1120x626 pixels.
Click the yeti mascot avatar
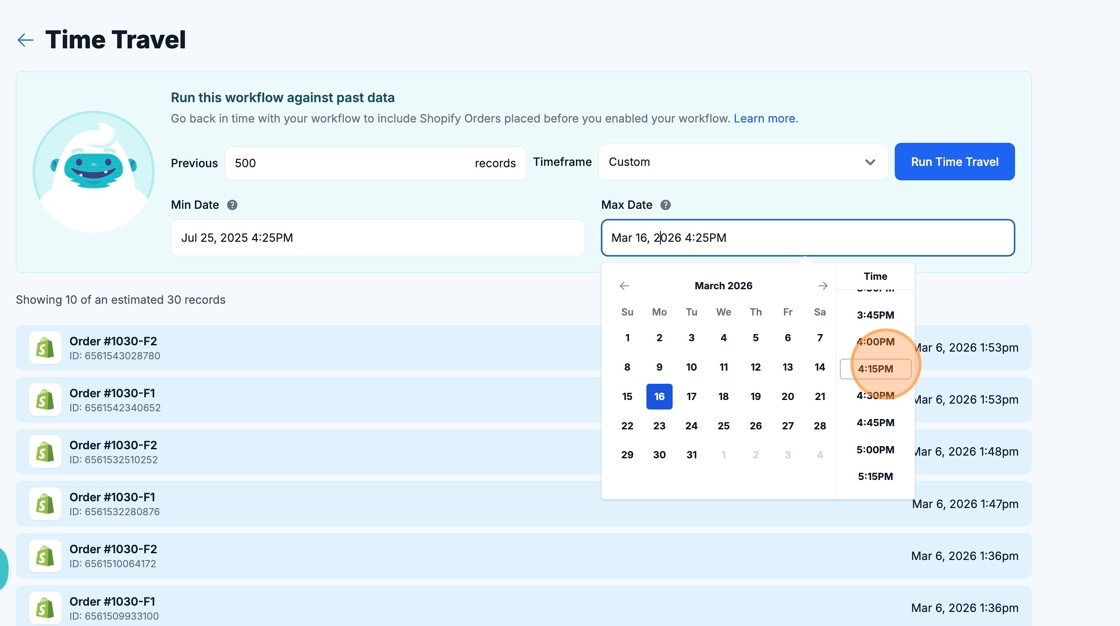pos(93,171)
